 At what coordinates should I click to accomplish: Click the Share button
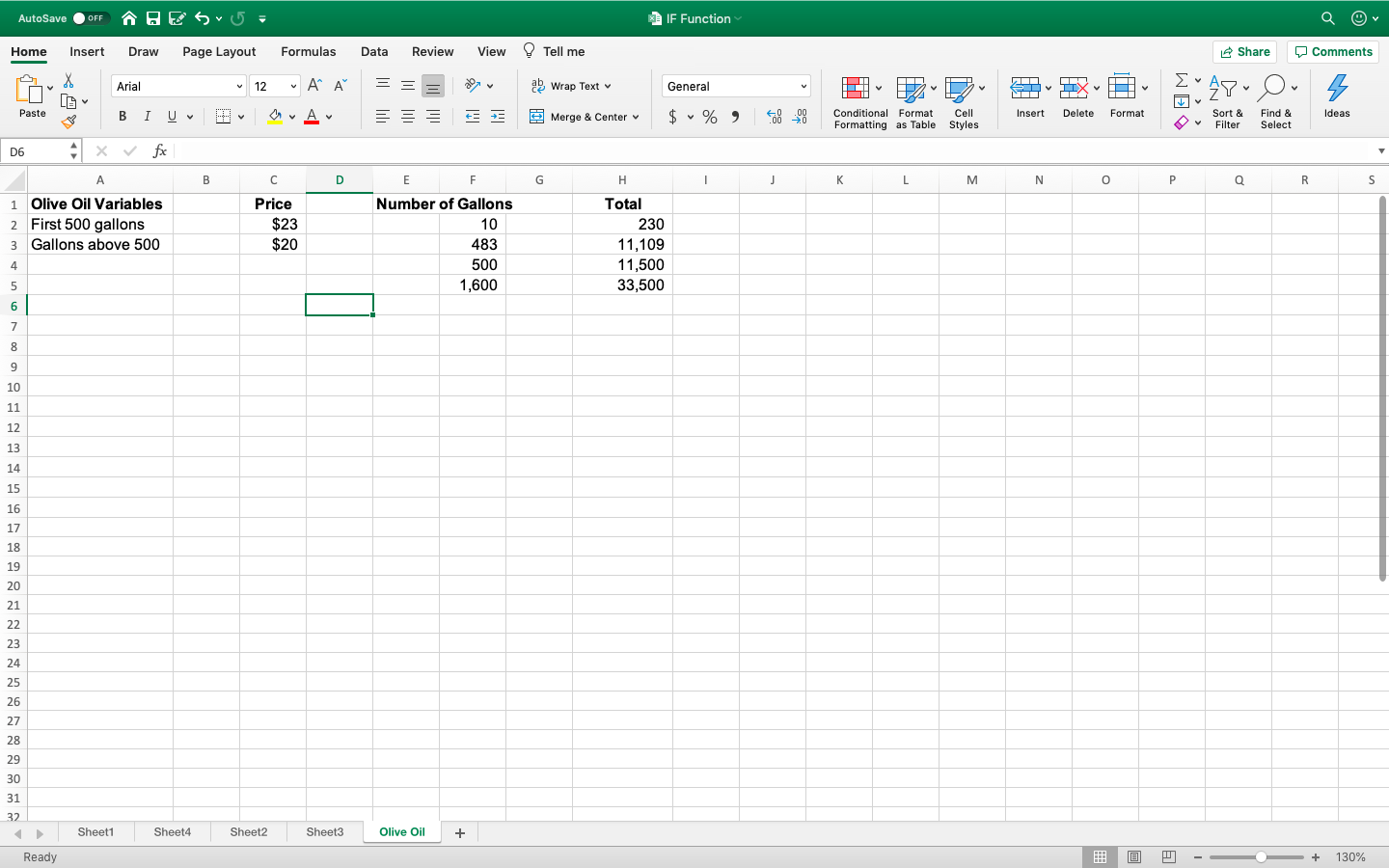click(x=1244, y=51)
